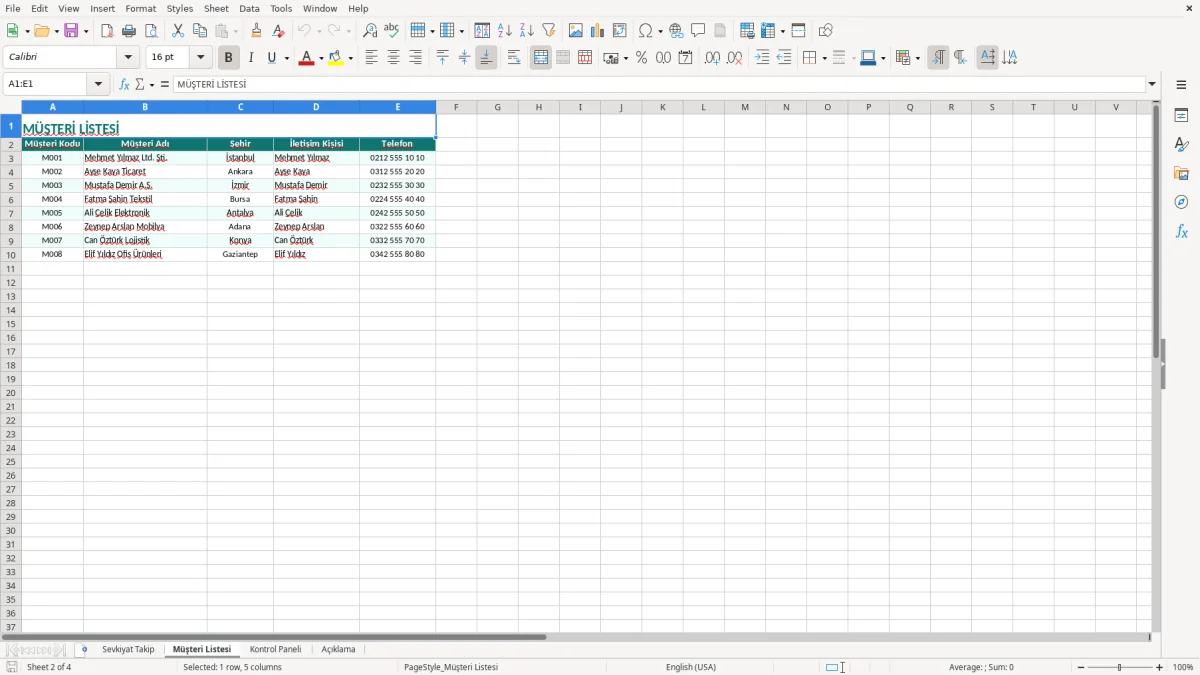The height and width of the screenshot is (675, 1200).
Task: Toggle Center Horizontally alignment
Action: click(393, 58)
